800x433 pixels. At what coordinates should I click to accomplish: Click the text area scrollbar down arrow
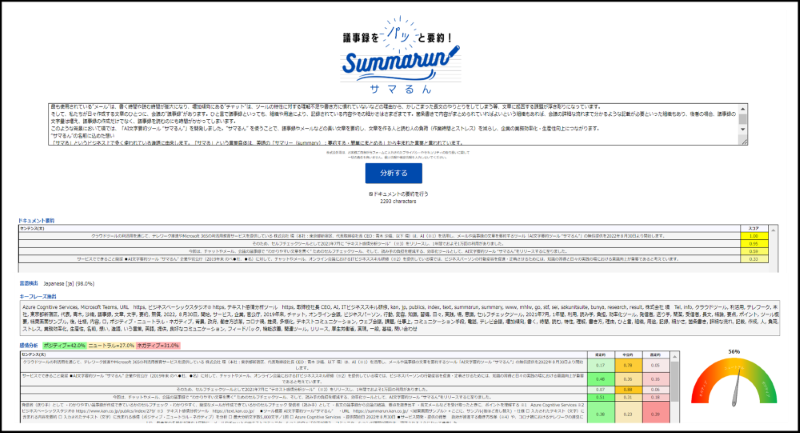(742, 130)
